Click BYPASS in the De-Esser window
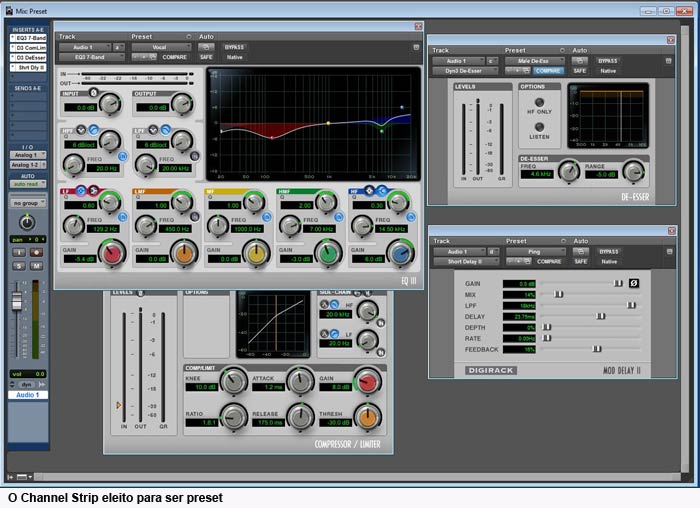Screen dimensions: 700x508 (608, 61)
